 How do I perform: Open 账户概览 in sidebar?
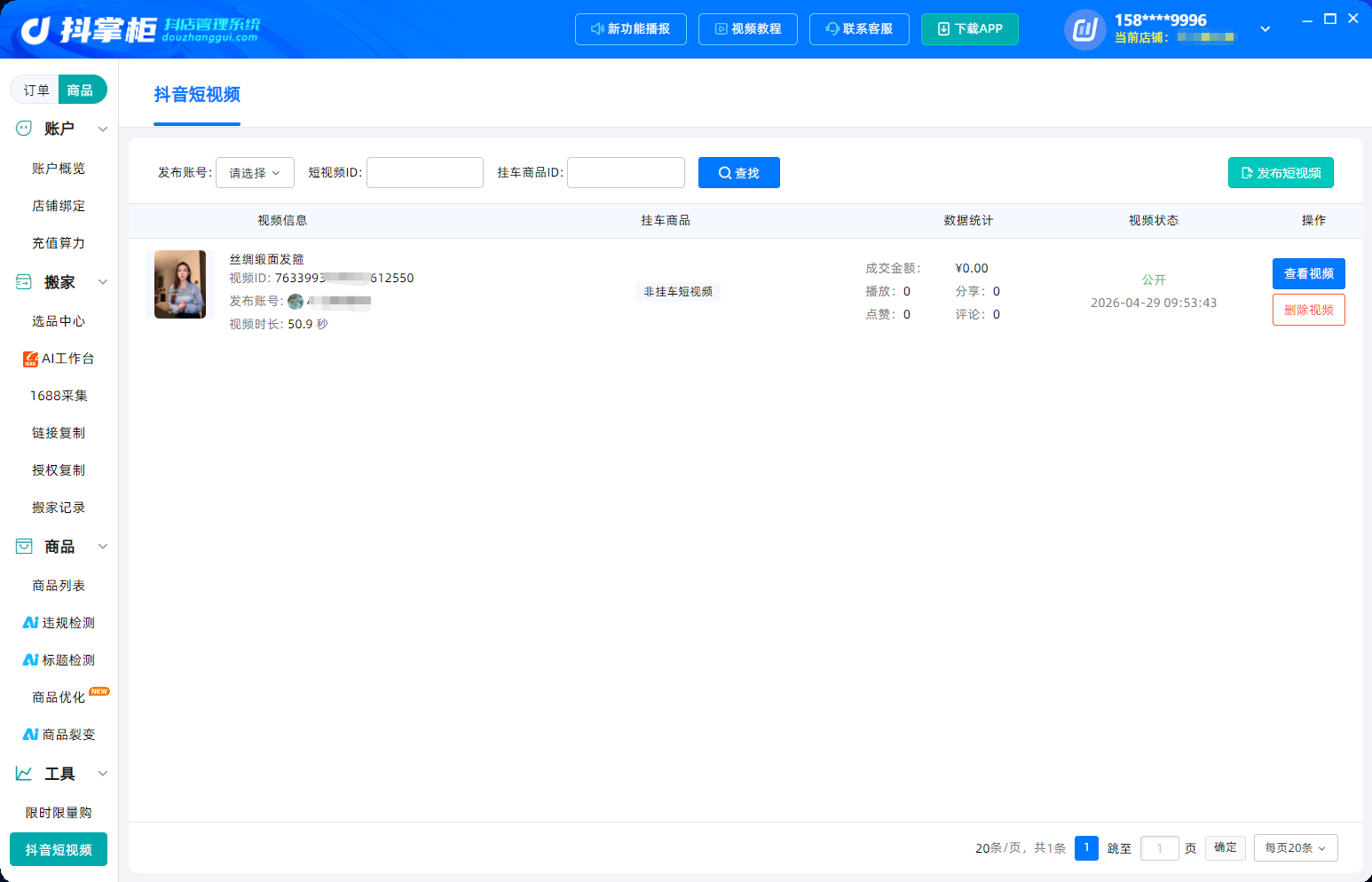click(x=59, y=169)
